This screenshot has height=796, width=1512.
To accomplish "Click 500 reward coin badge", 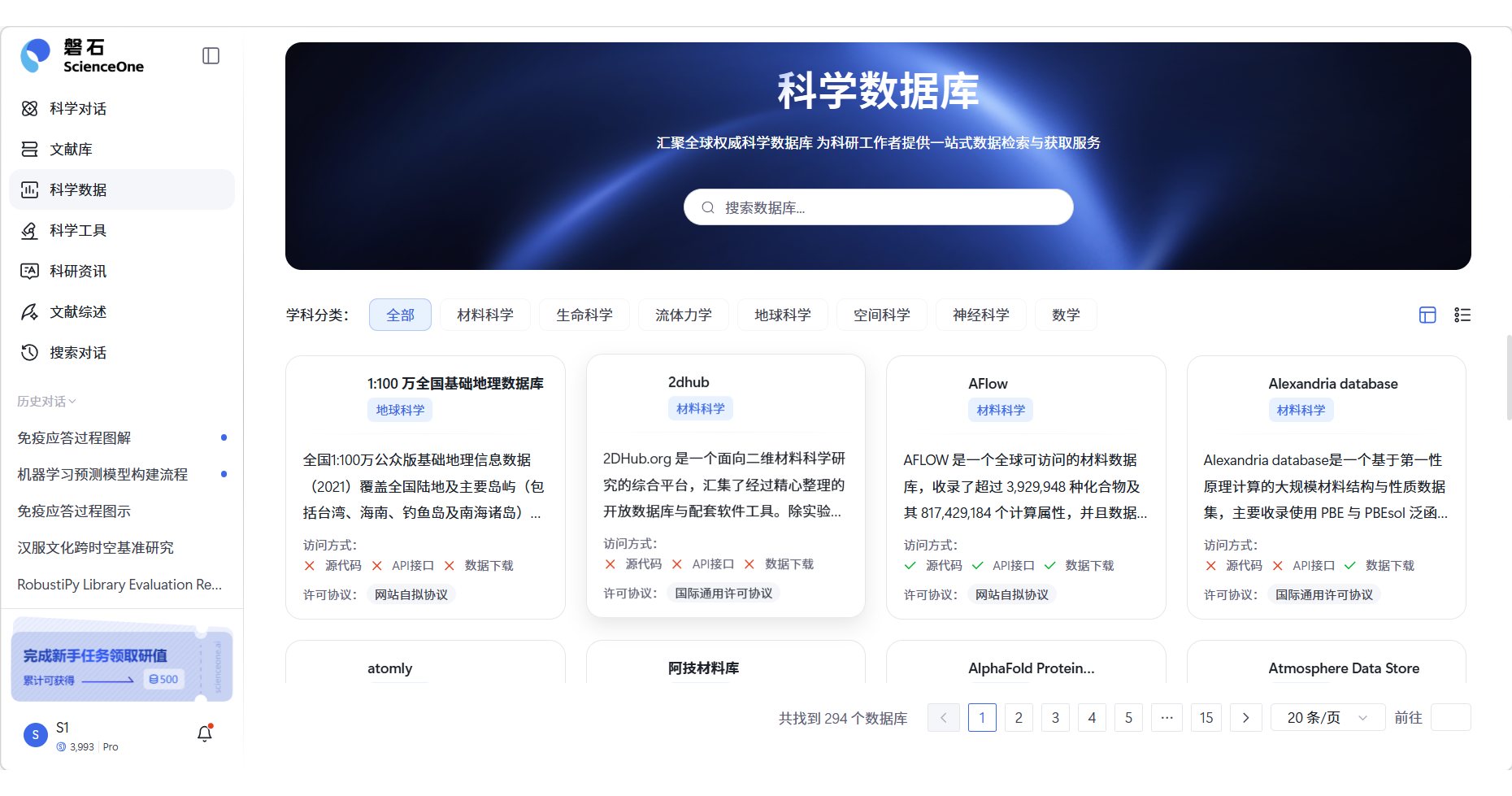I will pyautogui.click(x=163, y=679).
